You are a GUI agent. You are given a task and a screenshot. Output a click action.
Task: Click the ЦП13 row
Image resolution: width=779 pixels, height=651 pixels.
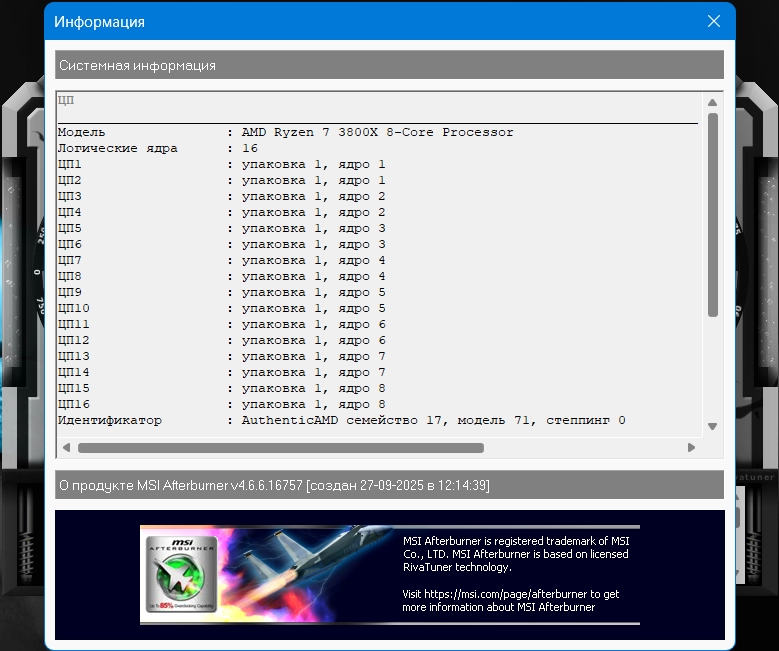[x=222, y=356]
